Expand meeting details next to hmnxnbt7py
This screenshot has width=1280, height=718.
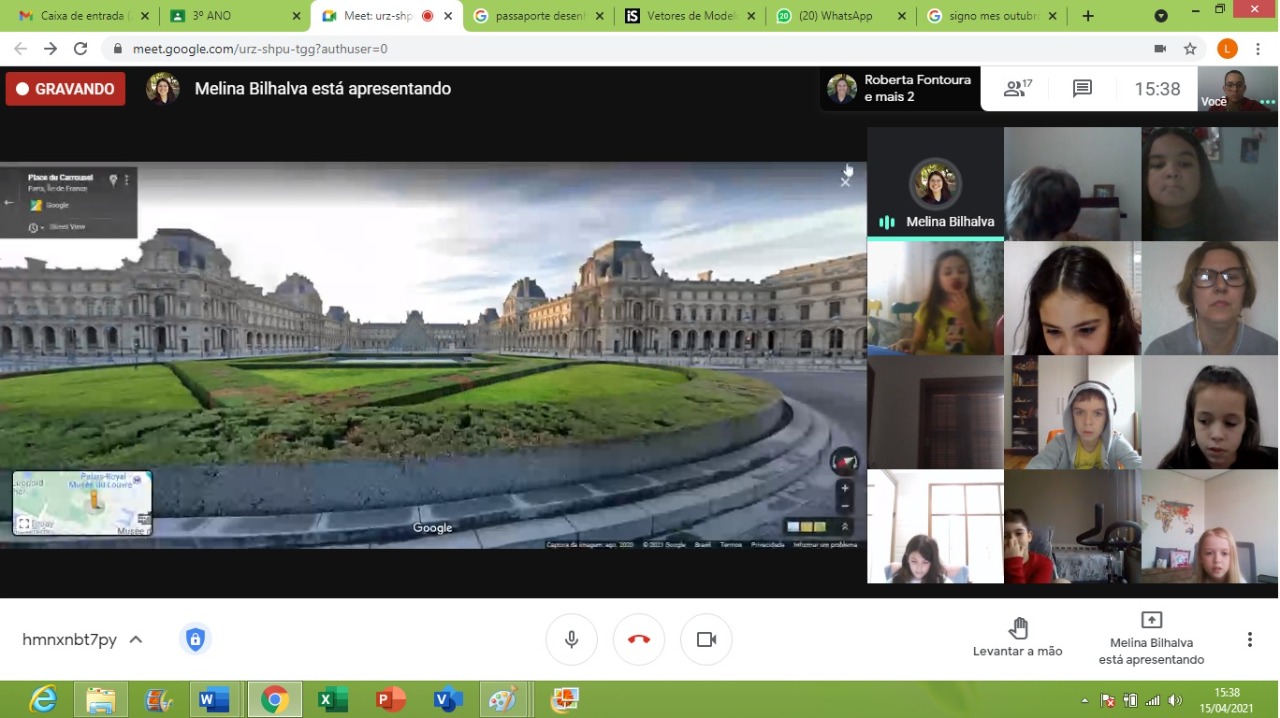click(136, 640)
